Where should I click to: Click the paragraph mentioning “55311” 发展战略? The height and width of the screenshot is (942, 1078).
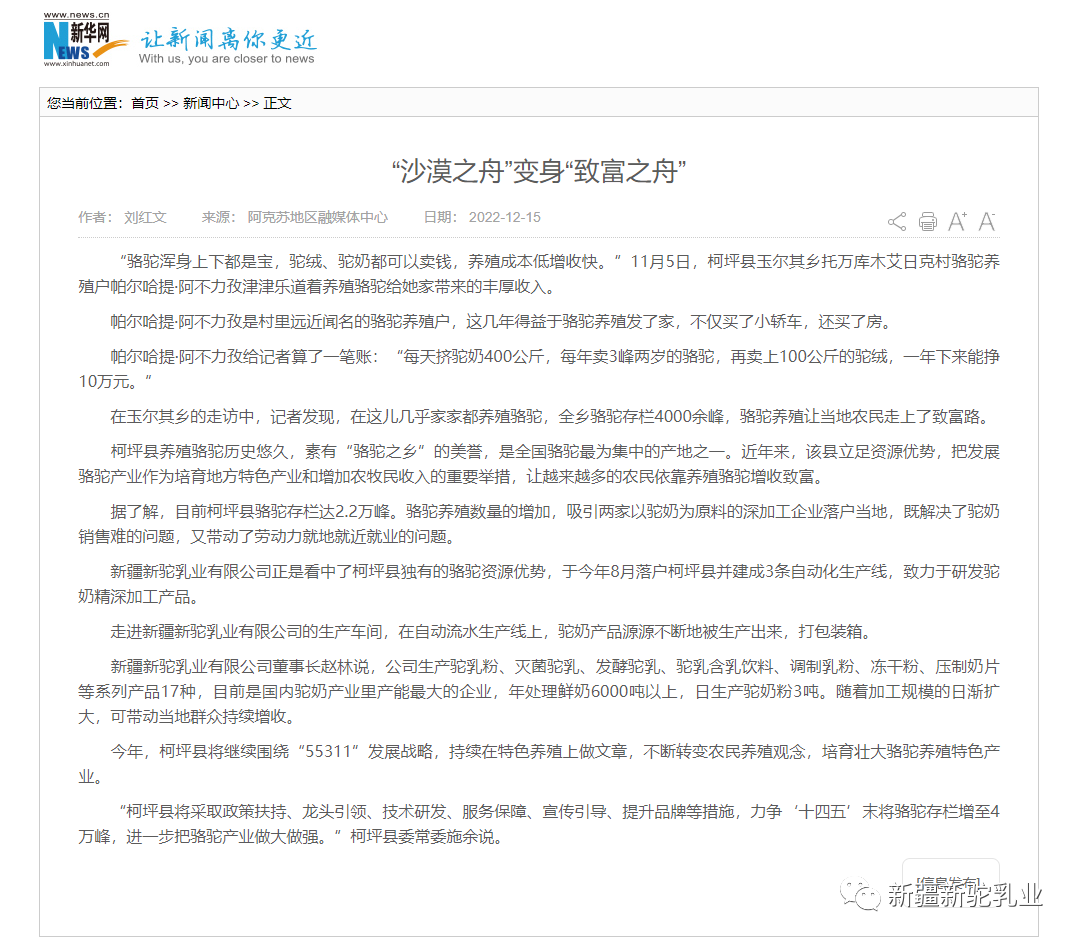(539, 763)
